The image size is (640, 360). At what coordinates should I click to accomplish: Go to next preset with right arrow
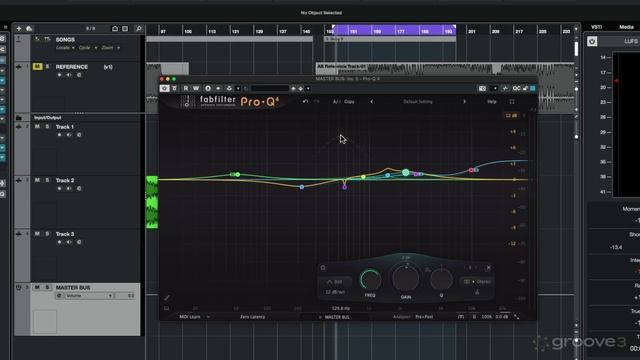[464, 101]
